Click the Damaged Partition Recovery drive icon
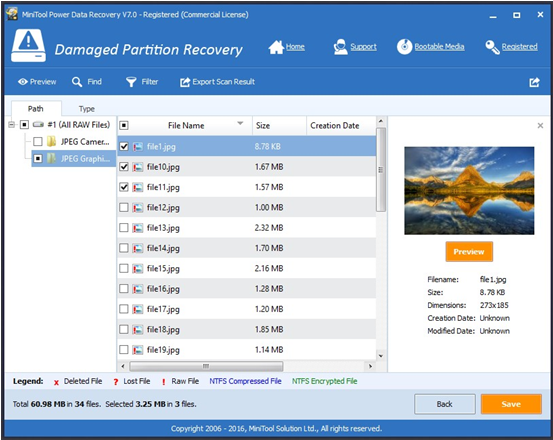553x440 pixels. (x=28, y=46)
